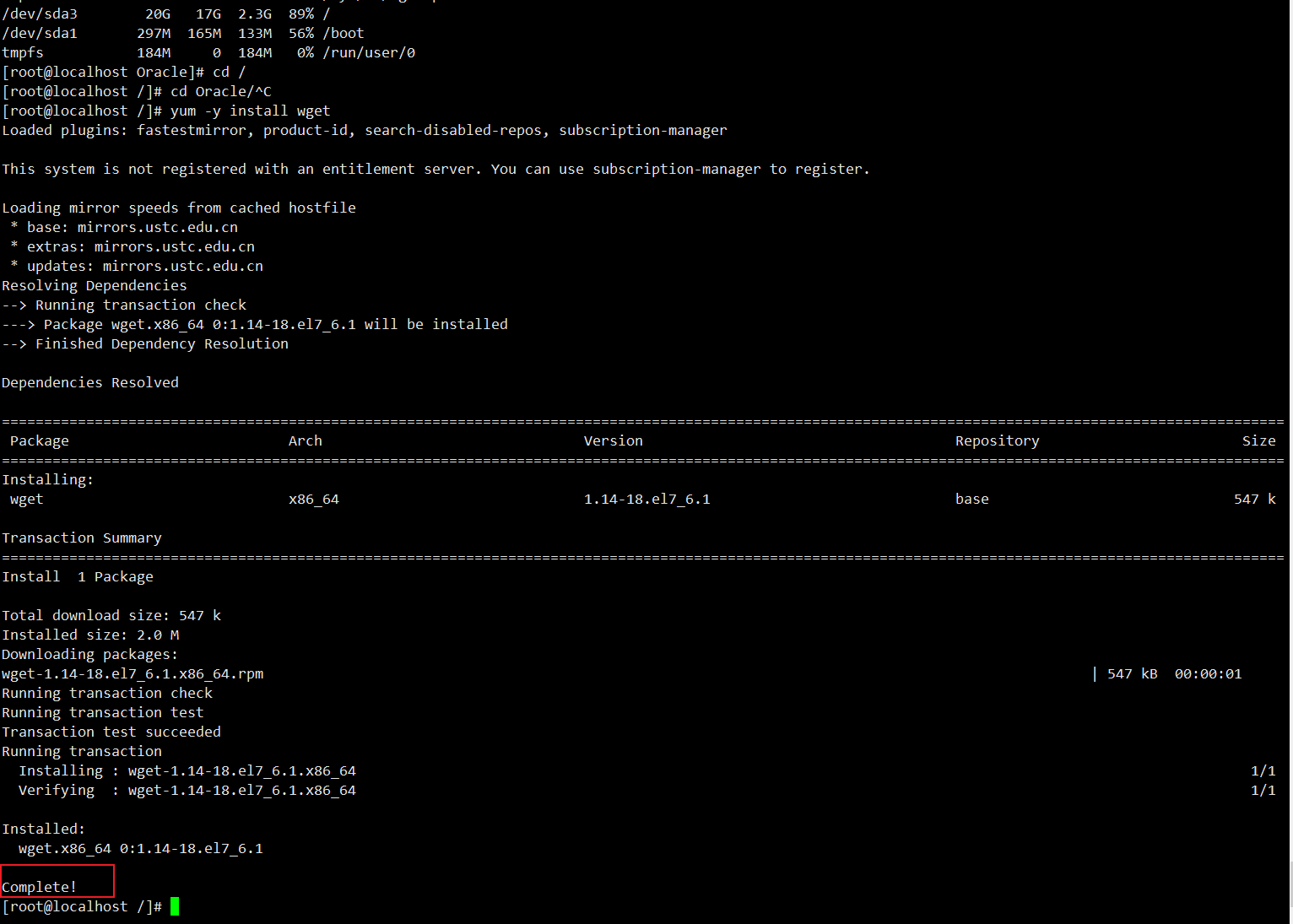Viewport: 1293px width, 924px height.
Task: Click 'Total download size: 547 k' line
Action: [111, 615]
